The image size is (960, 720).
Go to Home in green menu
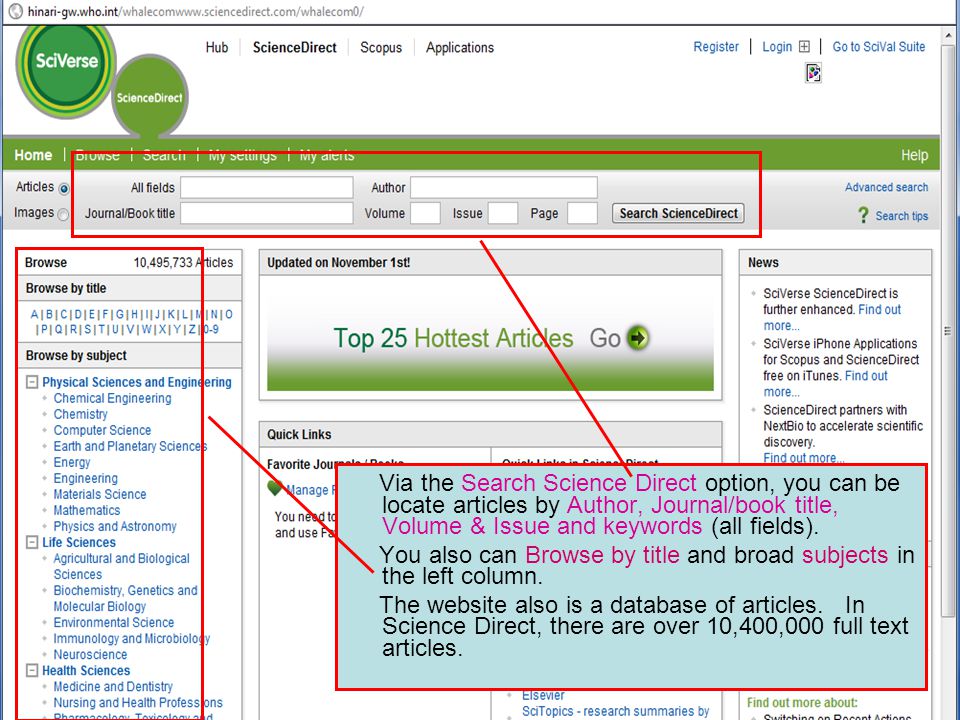click(x=33, y=155)
